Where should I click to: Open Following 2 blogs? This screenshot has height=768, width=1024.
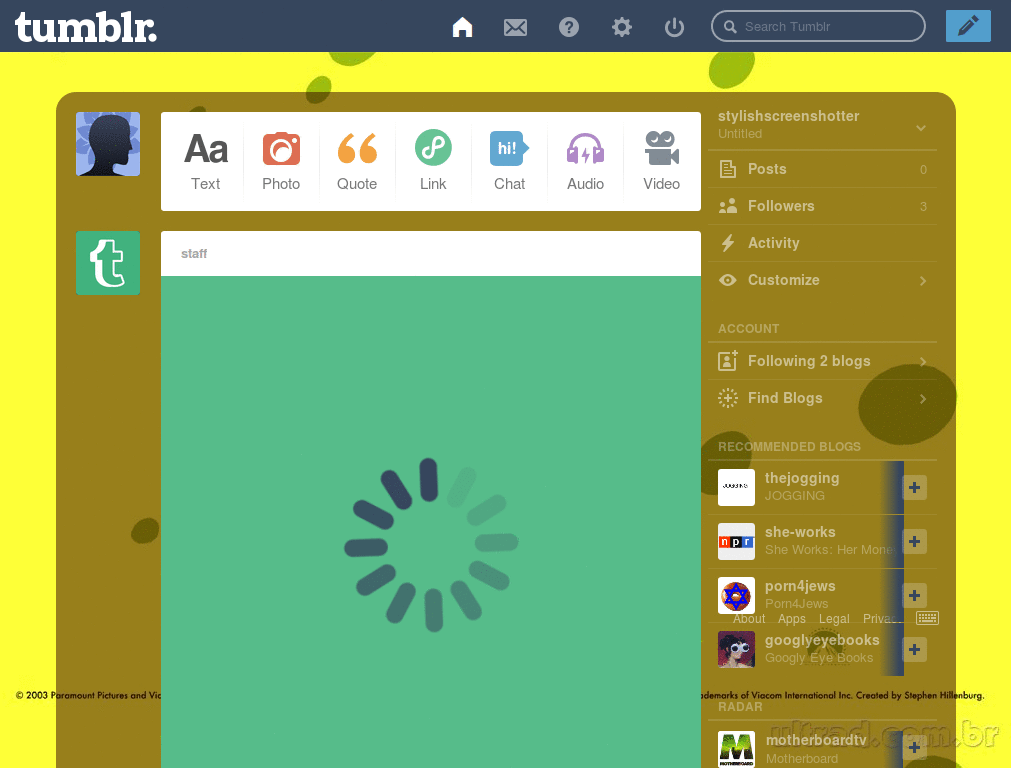point(822,361)
